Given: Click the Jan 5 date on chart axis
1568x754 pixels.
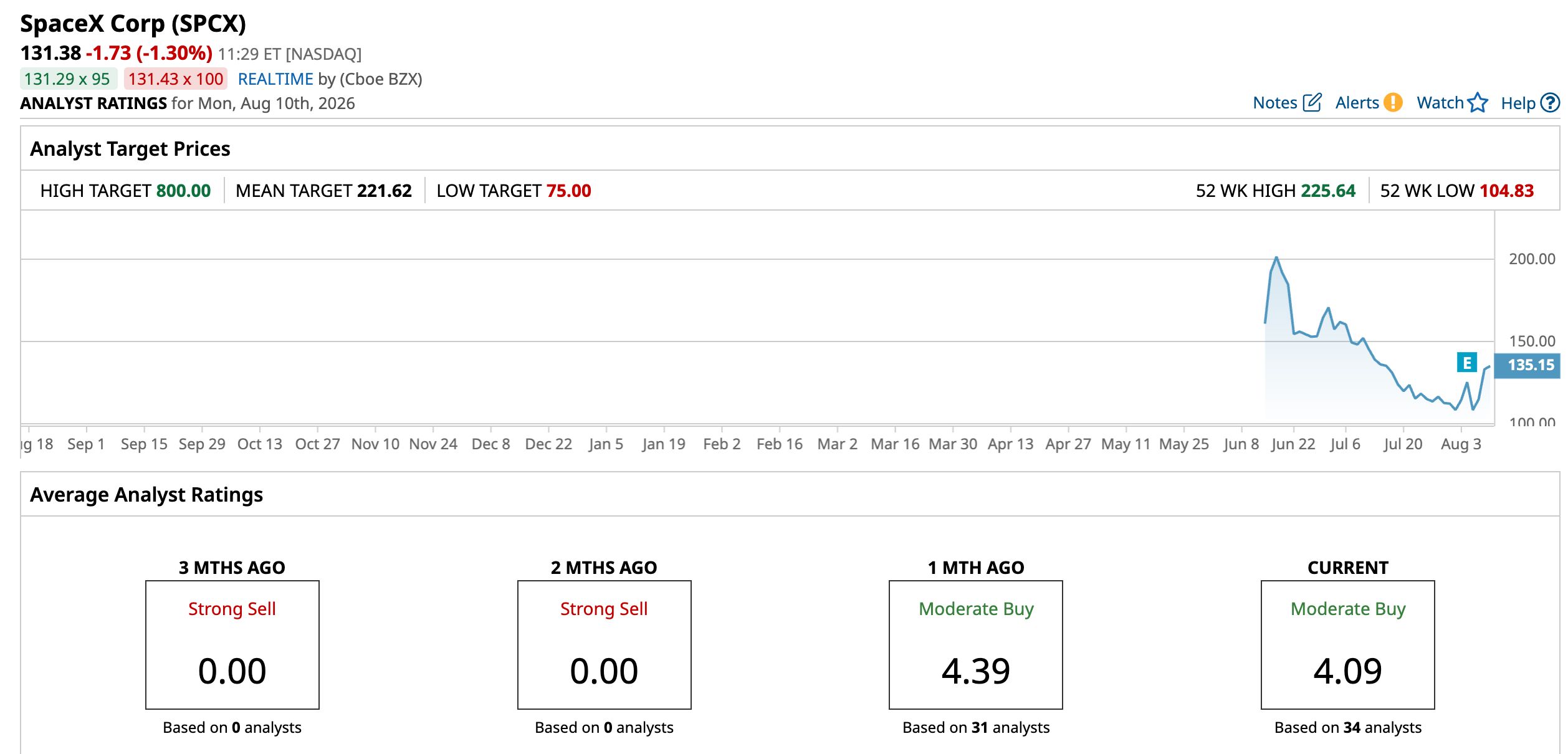Looking at the screenshot, I should [x=606, y=444].
